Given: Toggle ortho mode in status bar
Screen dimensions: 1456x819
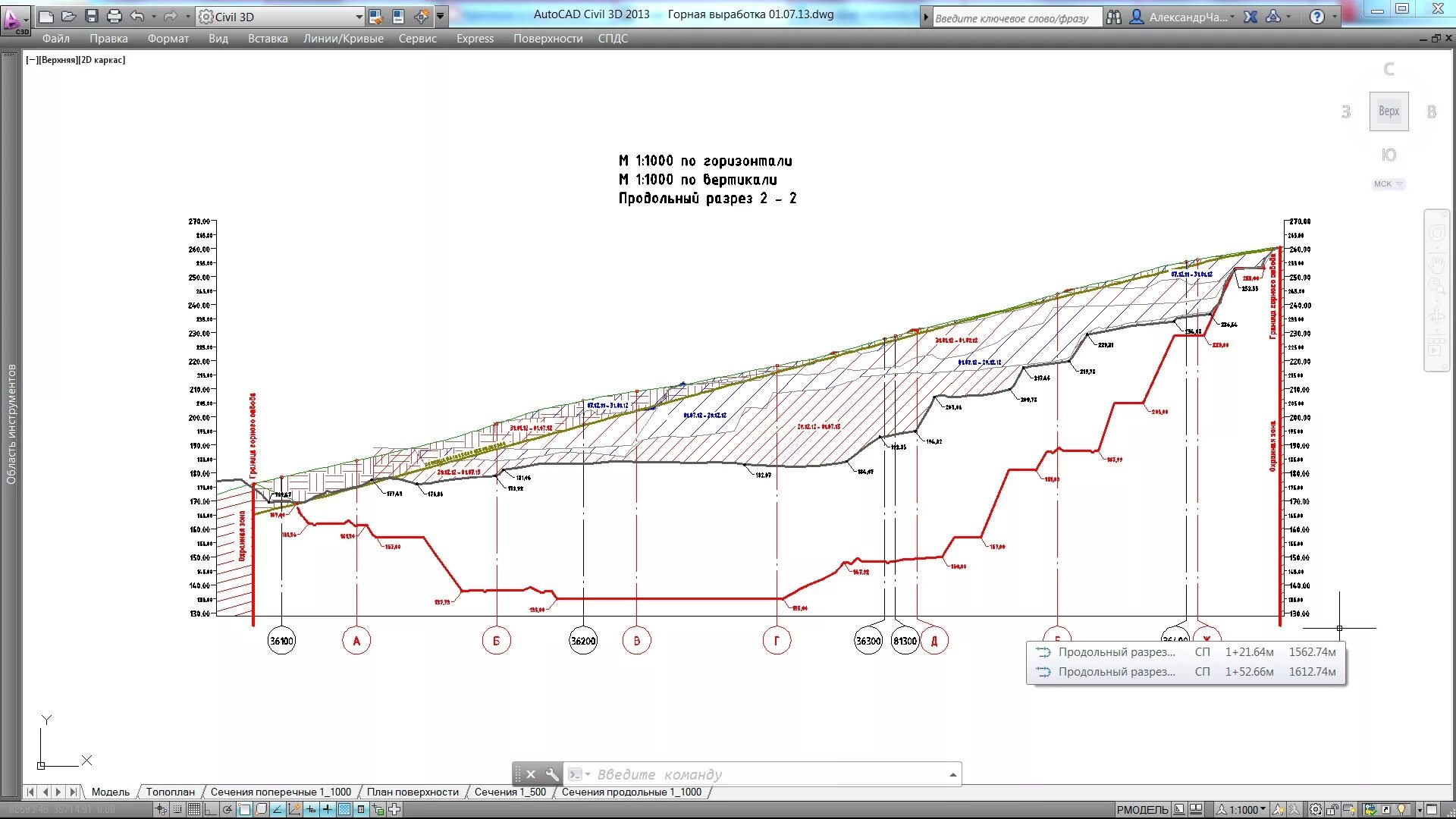Looking at the screenshot, I should click(x=211, y=809).
